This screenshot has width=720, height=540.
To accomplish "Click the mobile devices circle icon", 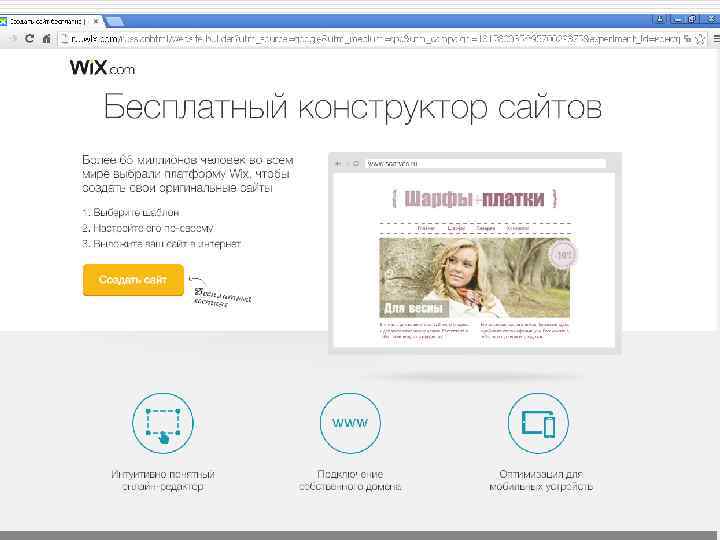I will [538, 423].
